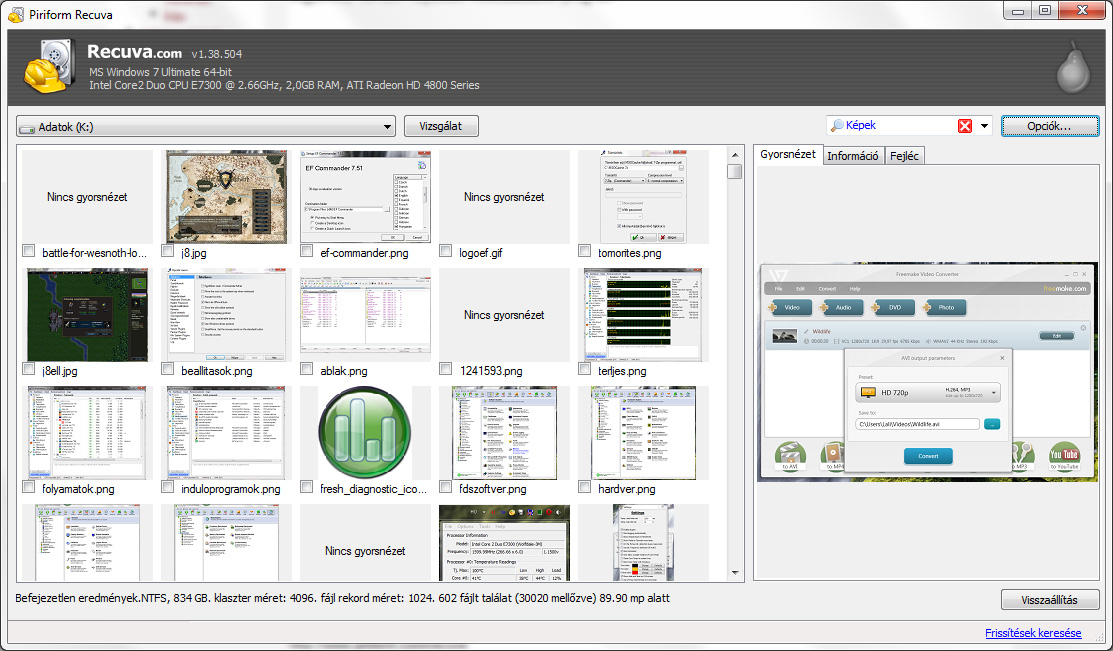
Task: Click the Visszaállítás recover button
Action: [1049, 600]
